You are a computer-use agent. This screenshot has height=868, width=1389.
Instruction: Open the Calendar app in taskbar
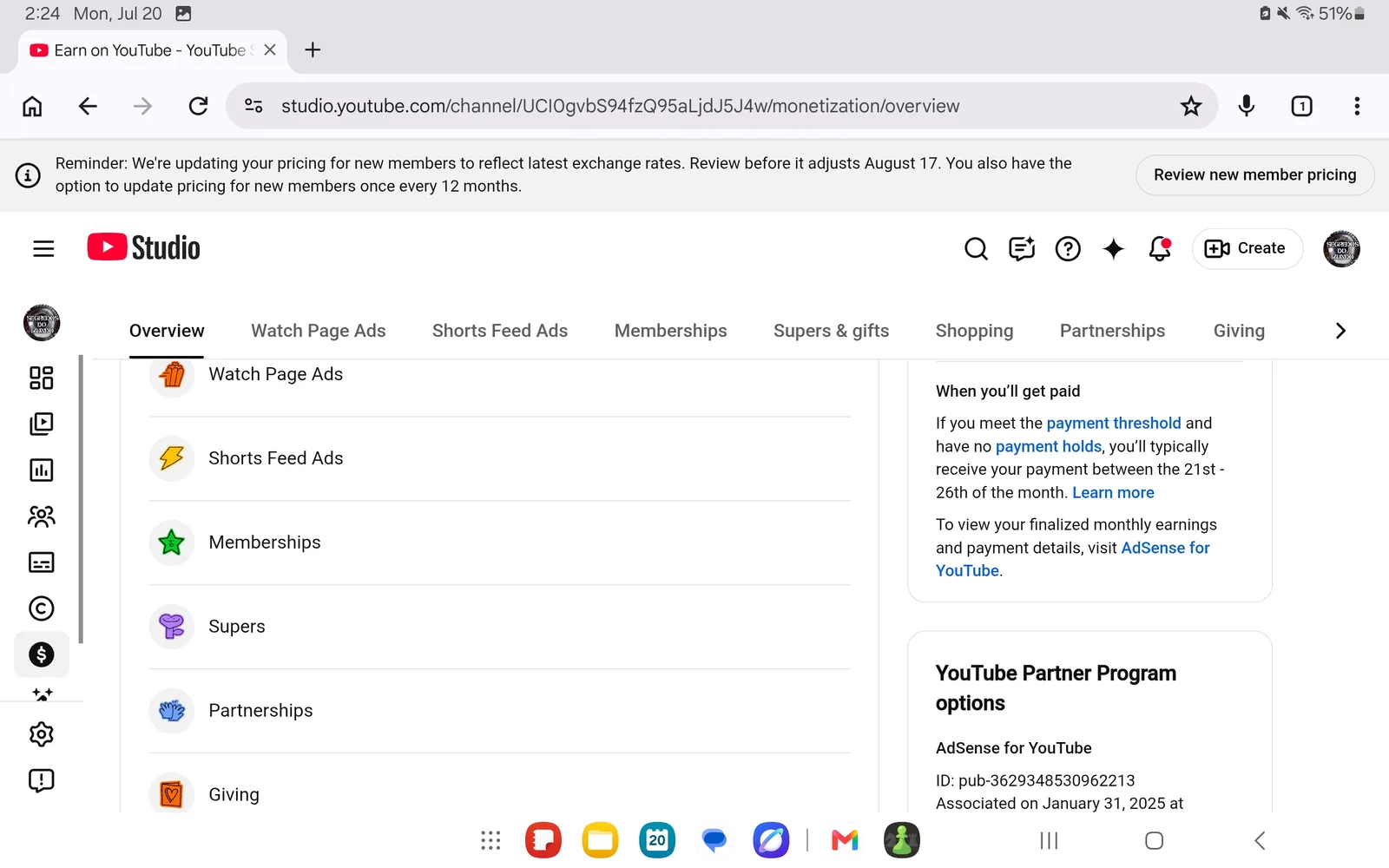657,840
